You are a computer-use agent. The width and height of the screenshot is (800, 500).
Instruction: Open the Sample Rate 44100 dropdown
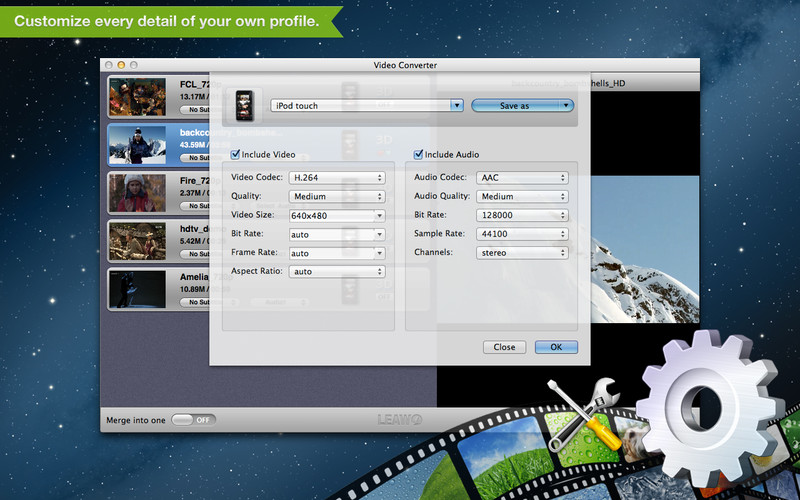(522, 234)
